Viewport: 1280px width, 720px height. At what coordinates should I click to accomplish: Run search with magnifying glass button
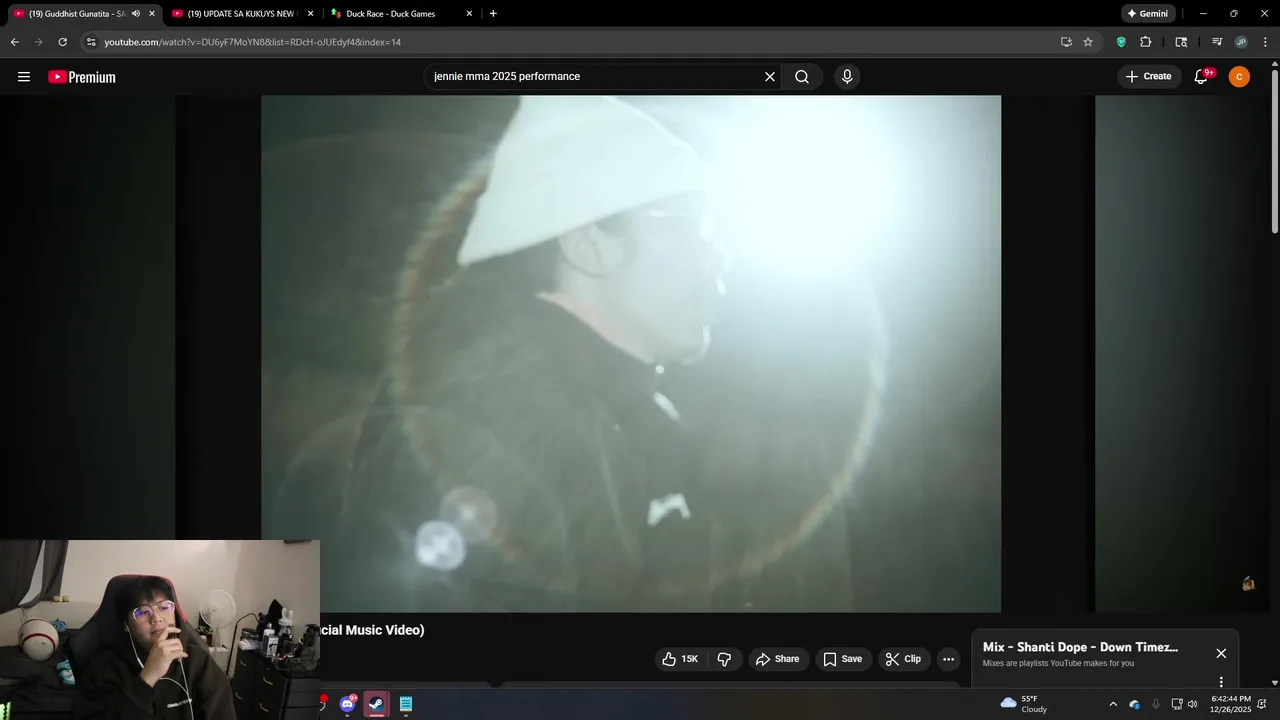pos(802,77)
